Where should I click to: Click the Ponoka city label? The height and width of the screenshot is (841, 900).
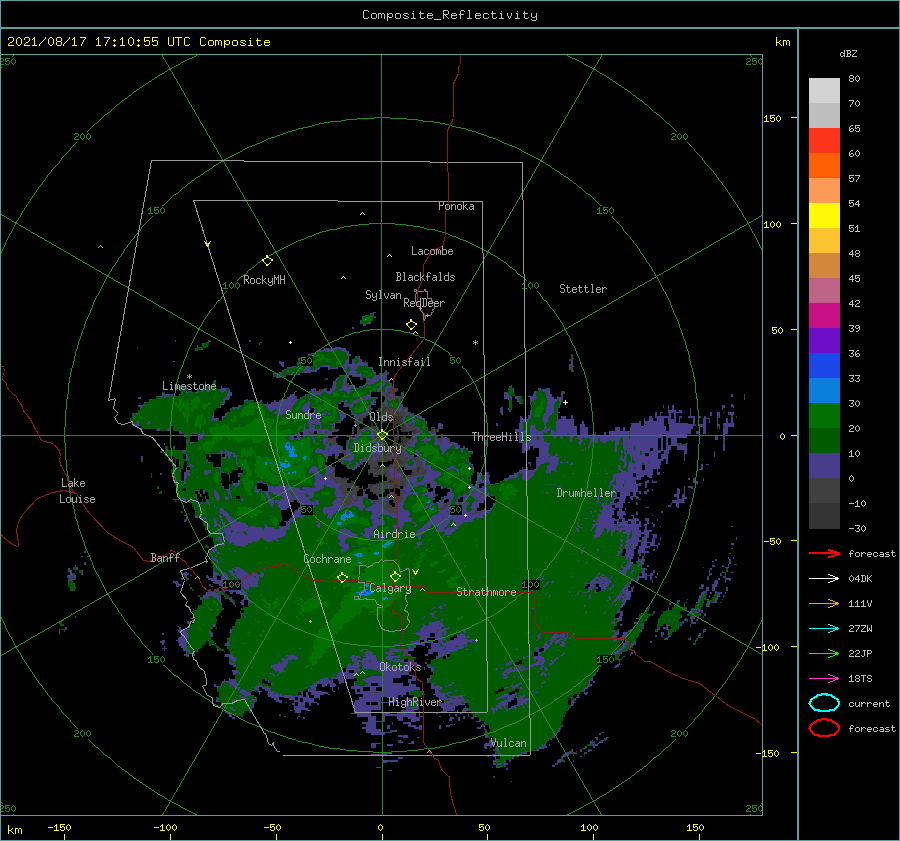(456, 206)
